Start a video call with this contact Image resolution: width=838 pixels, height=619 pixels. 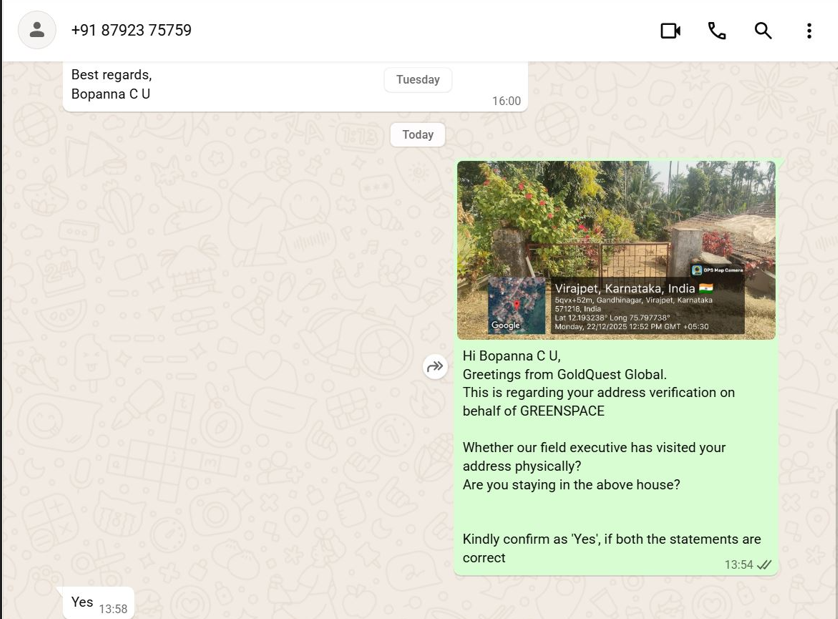click(x=670, y=31)
